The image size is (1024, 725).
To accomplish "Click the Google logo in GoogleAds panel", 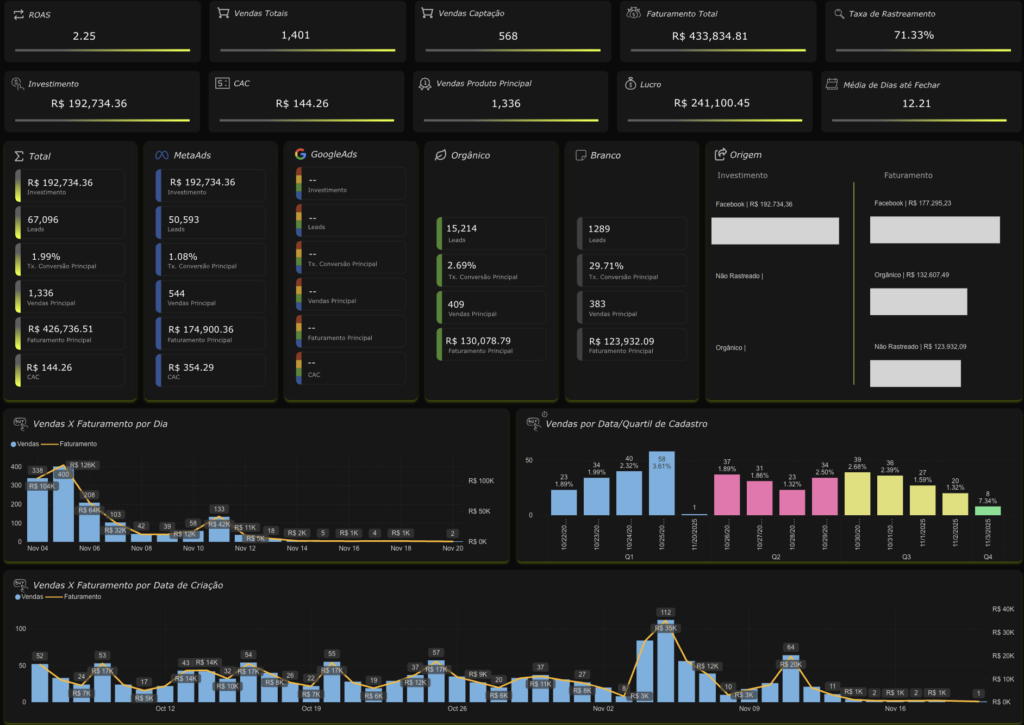I will click(300, 154).
